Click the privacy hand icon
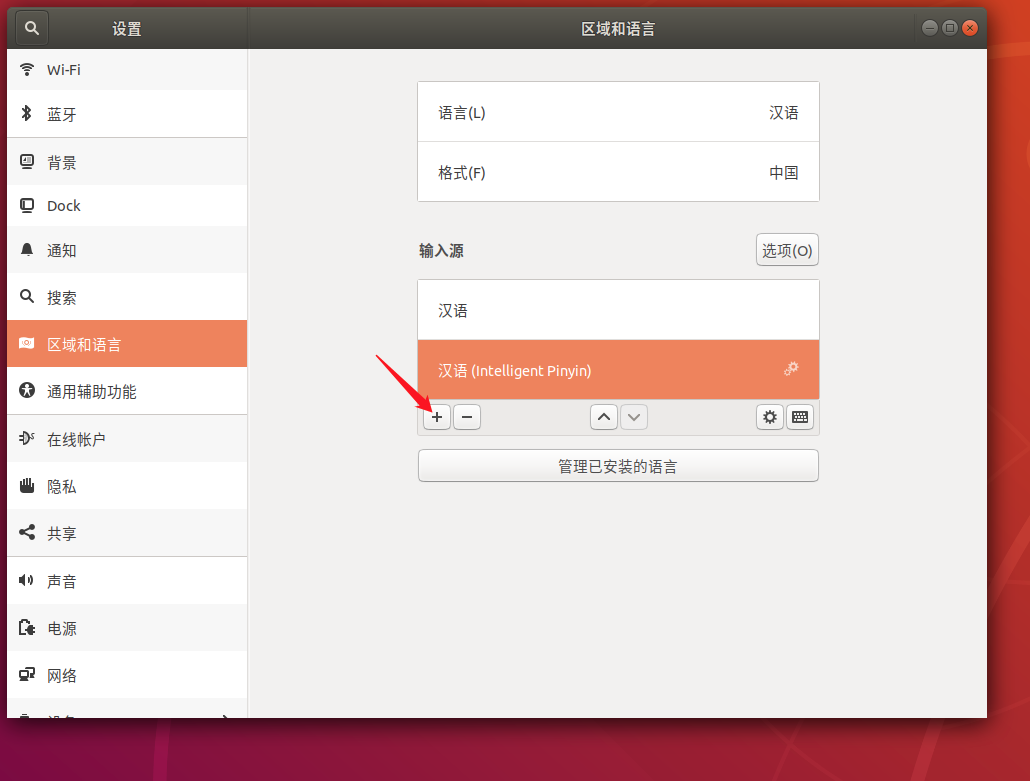This screenshot has width=1030, height=781. (x=27, y=485)
